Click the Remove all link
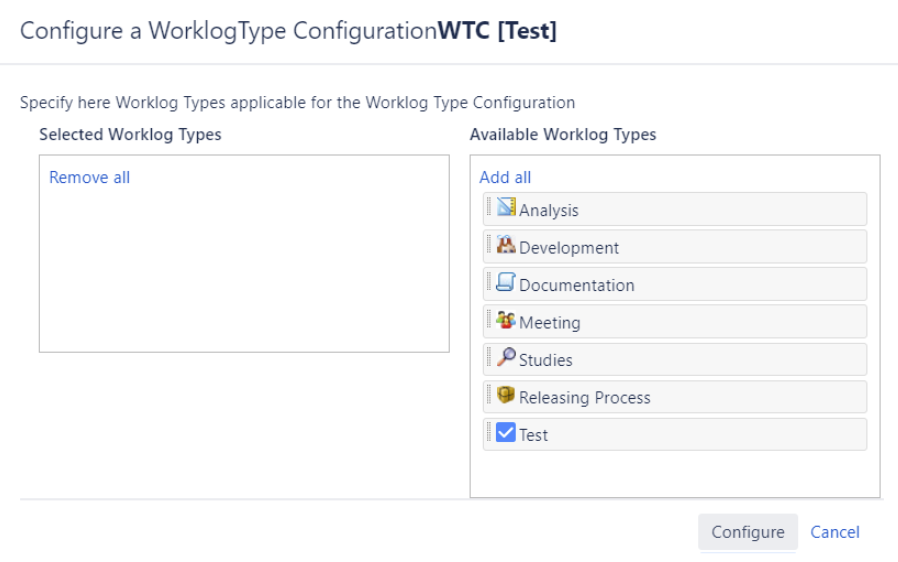 (89, 177)
